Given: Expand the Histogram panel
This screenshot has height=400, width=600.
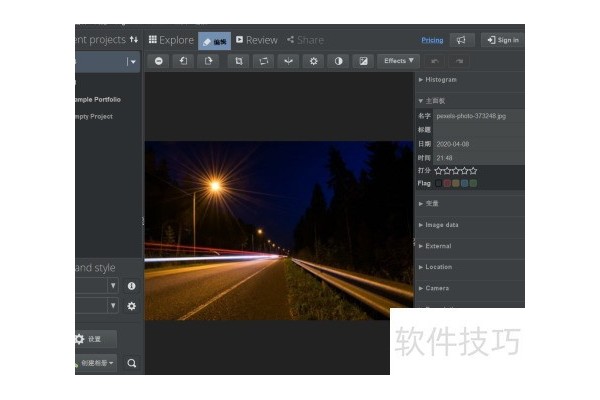Looking at the screenshot, I should pos(439,80).
